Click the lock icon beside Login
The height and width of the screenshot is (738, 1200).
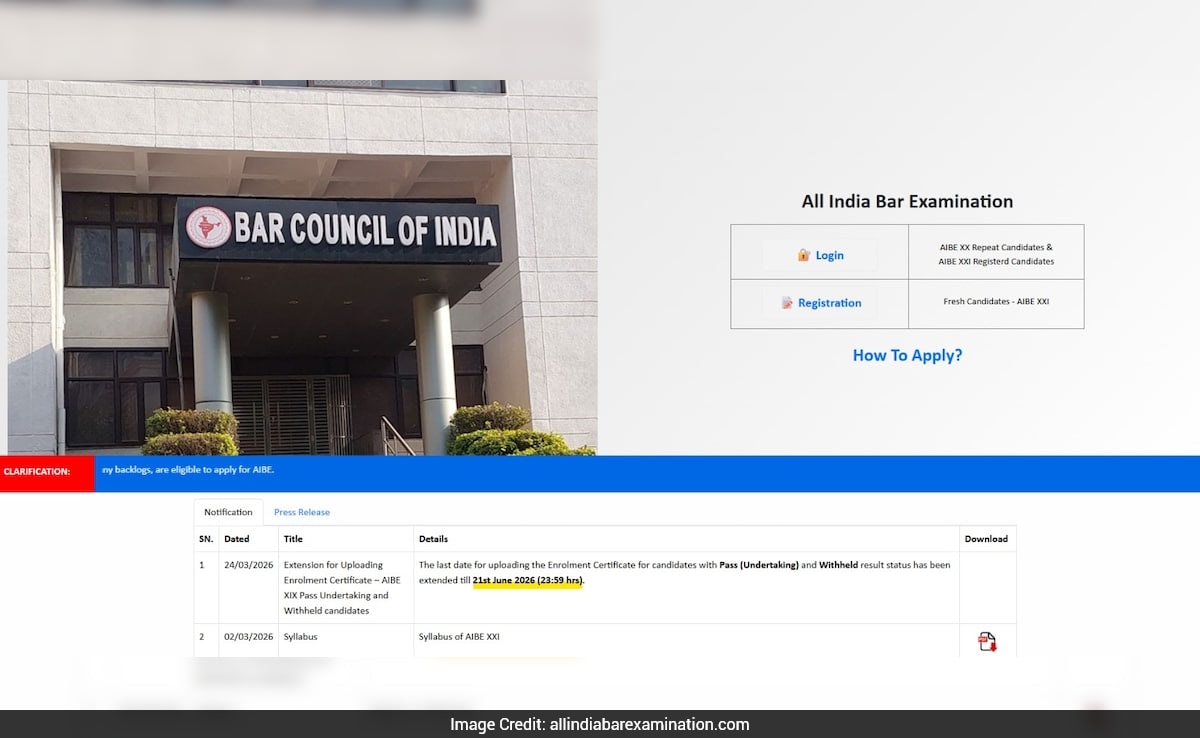click(803, 255)
